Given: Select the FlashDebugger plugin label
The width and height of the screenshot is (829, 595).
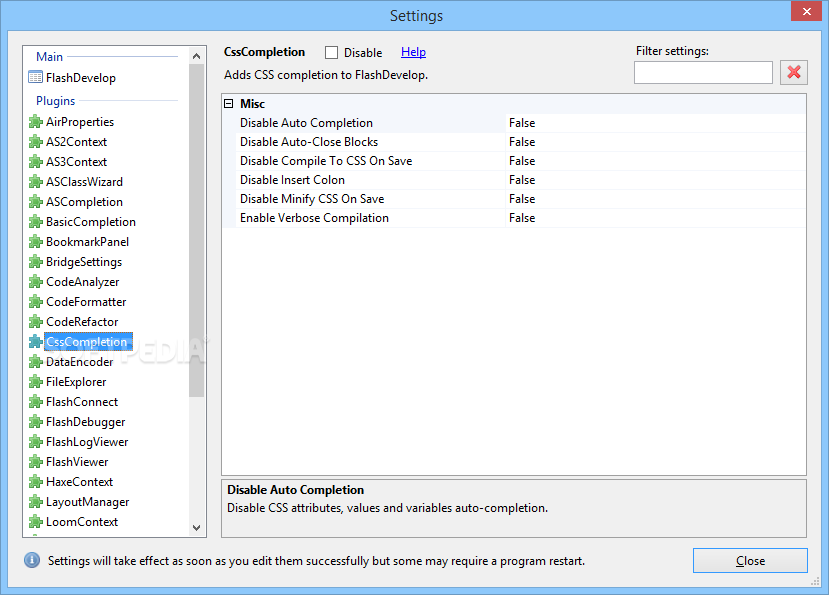Looking at the screenshot, I should [x=86, y=422].
